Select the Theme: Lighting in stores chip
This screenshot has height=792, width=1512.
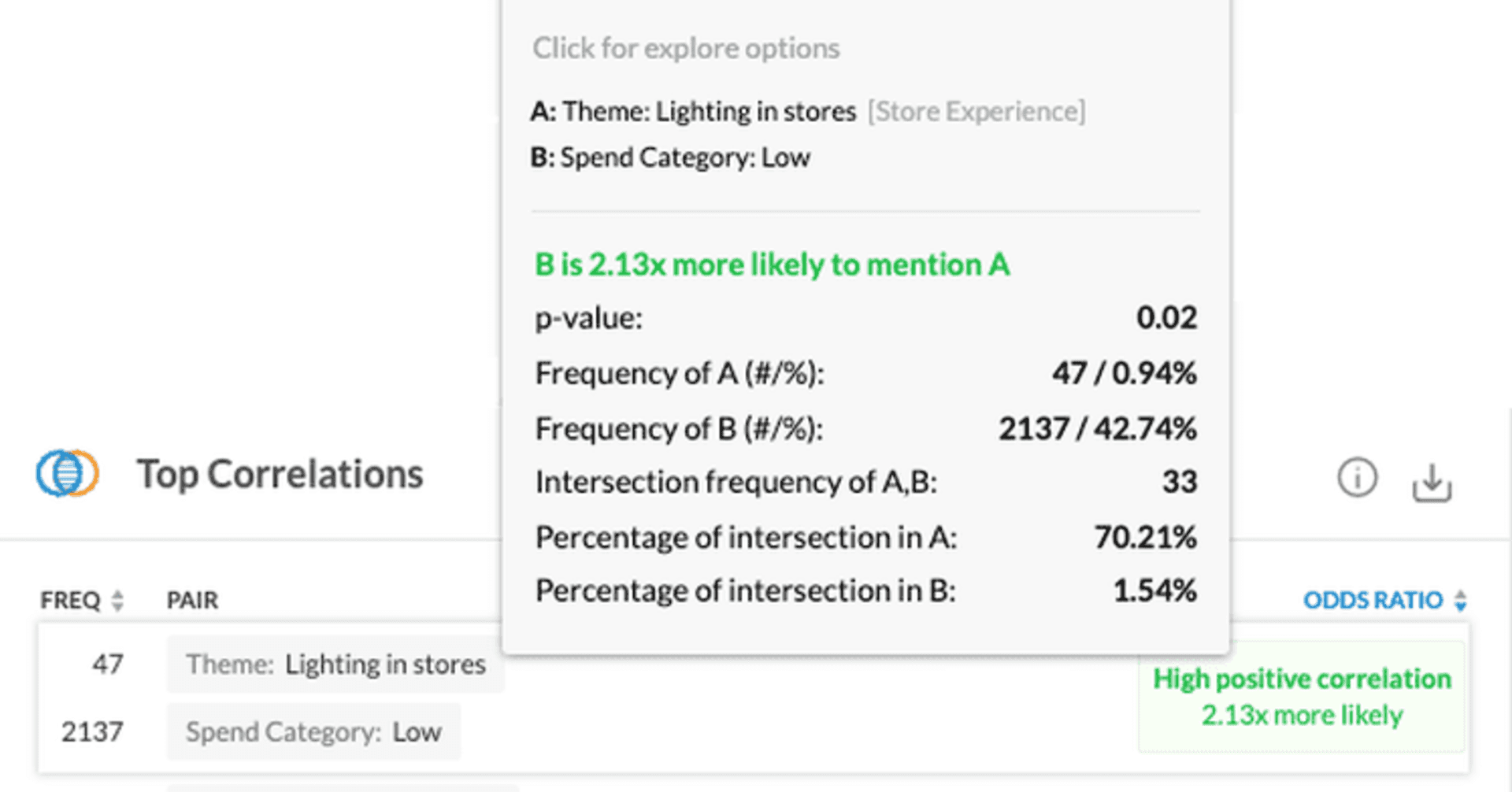[335, 664]
